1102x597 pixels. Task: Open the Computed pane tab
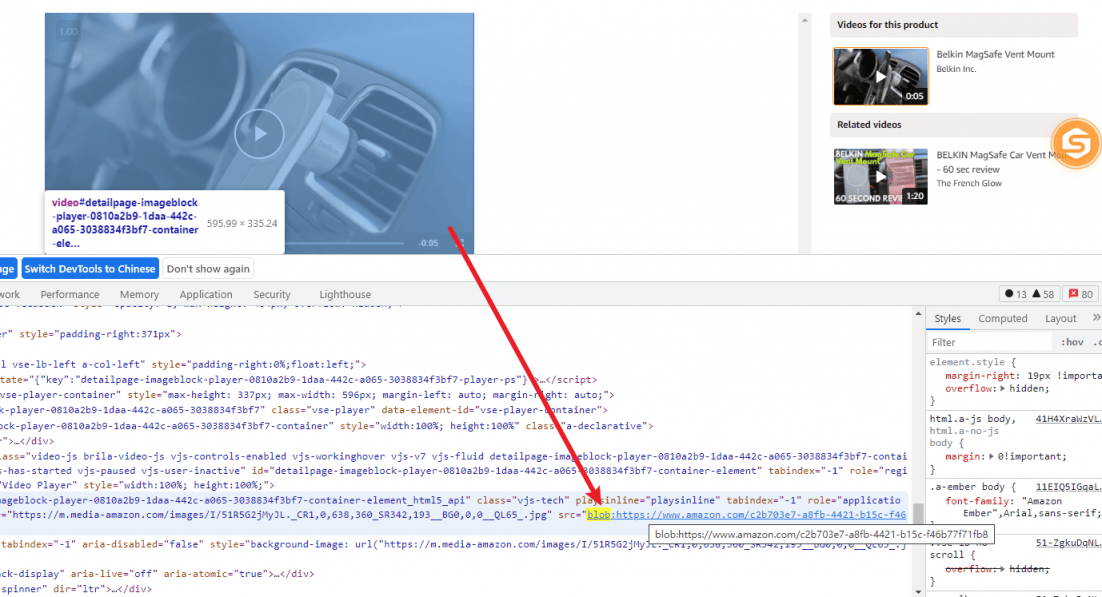click(x=1003, y=319)
